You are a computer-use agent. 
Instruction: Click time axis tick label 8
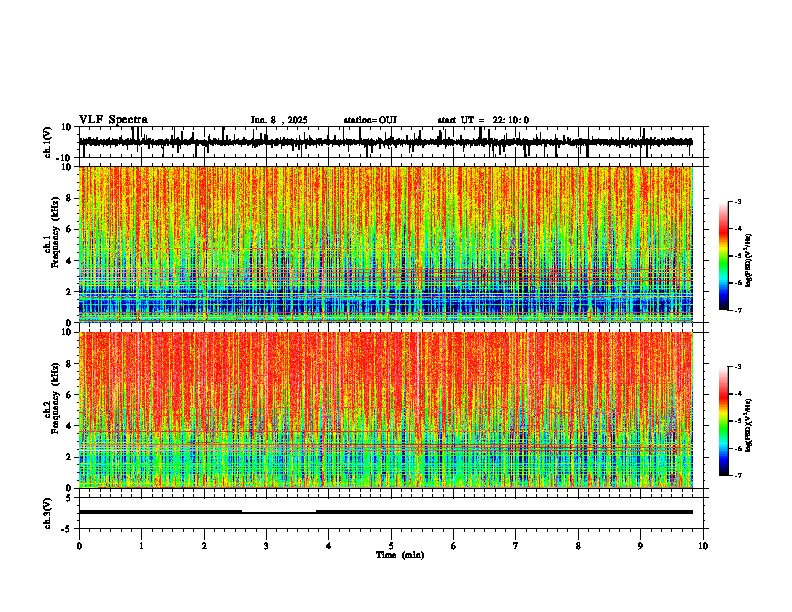(578, 545)
